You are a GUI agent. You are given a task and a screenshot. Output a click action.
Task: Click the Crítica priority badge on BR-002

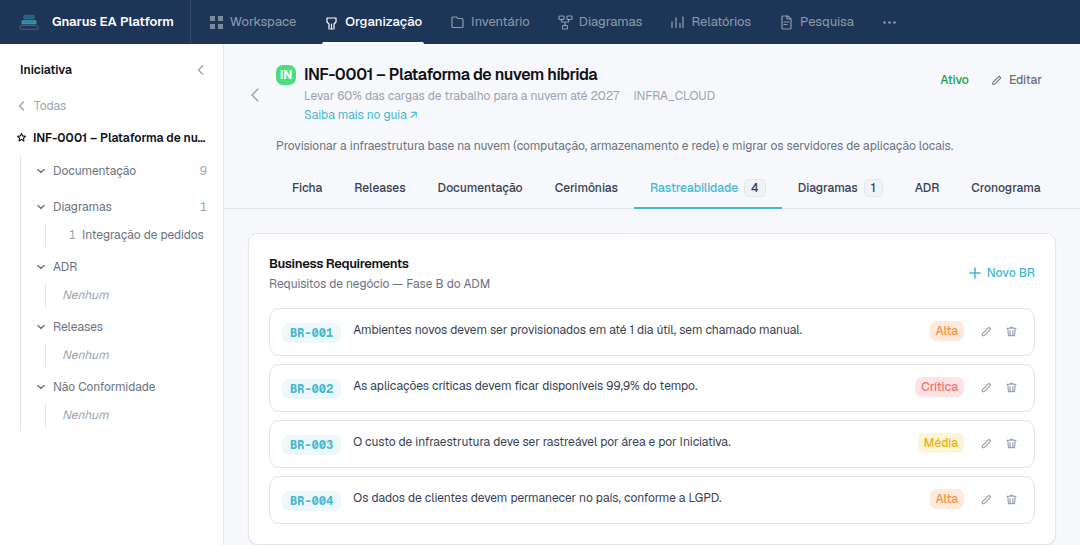pos(939,387)
